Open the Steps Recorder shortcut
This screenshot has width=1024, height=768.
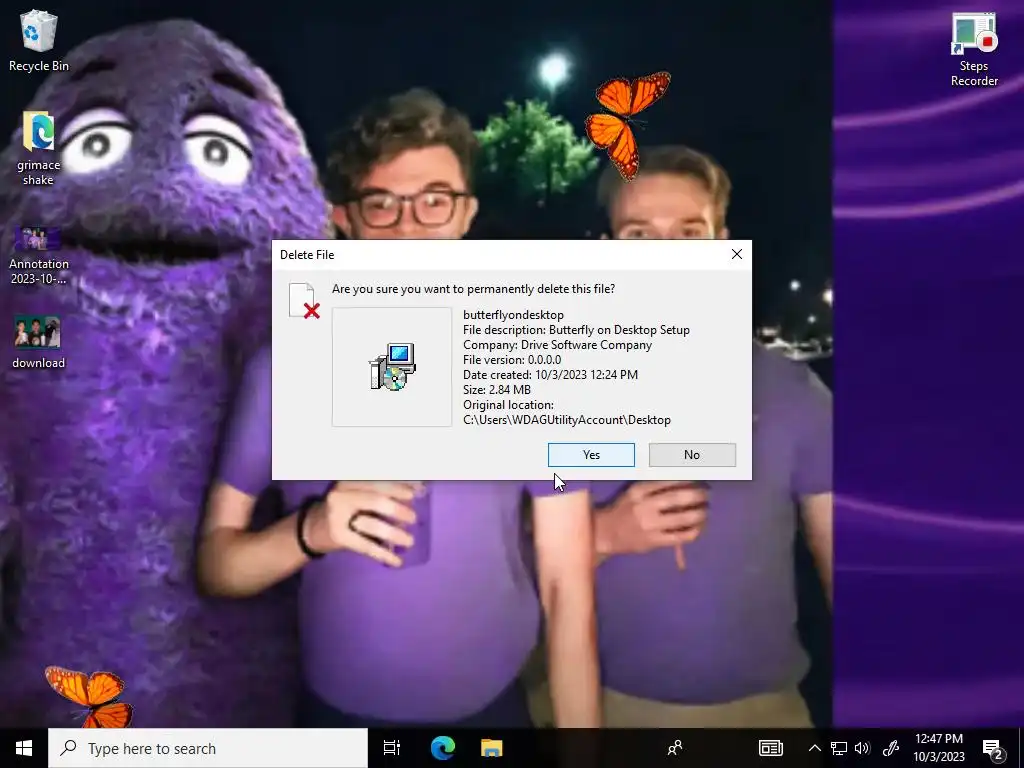pos(974,50)
